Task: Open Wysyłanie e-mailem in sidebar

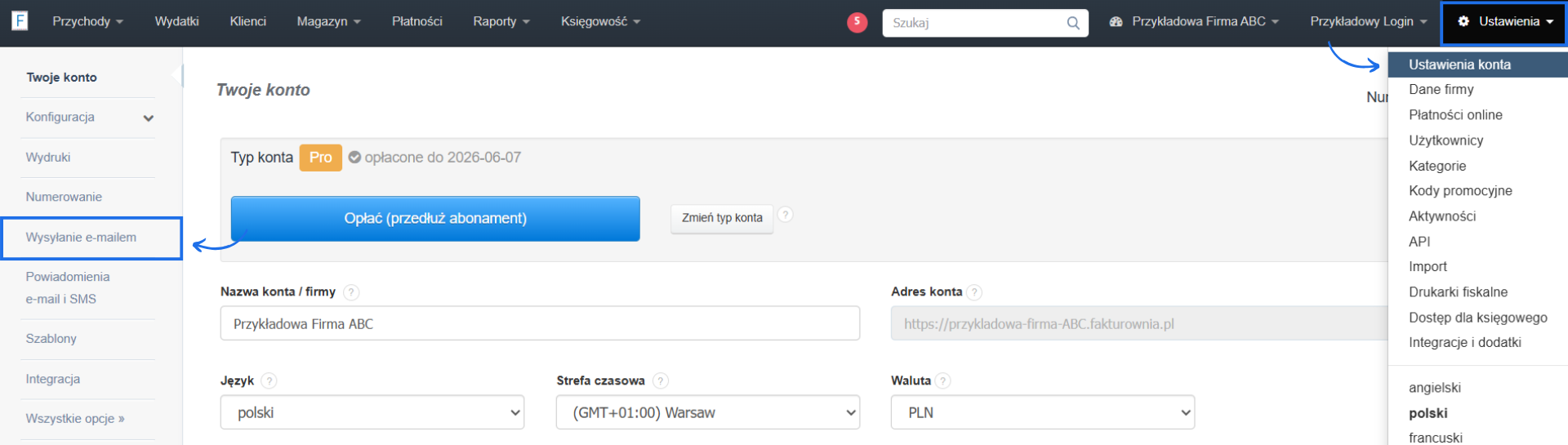Action: pyautogui.click(x=82, y=238)
